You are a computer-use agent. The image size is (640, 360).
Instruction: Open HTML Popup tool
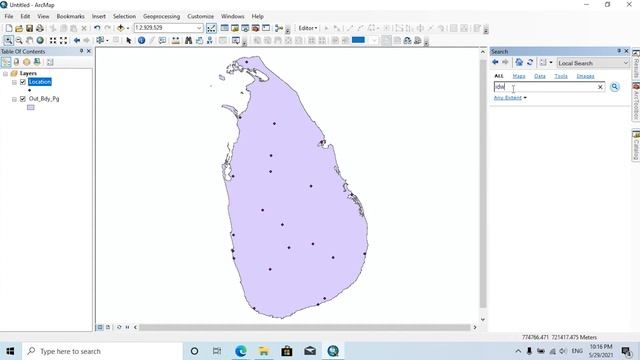[x=162, y=40]
